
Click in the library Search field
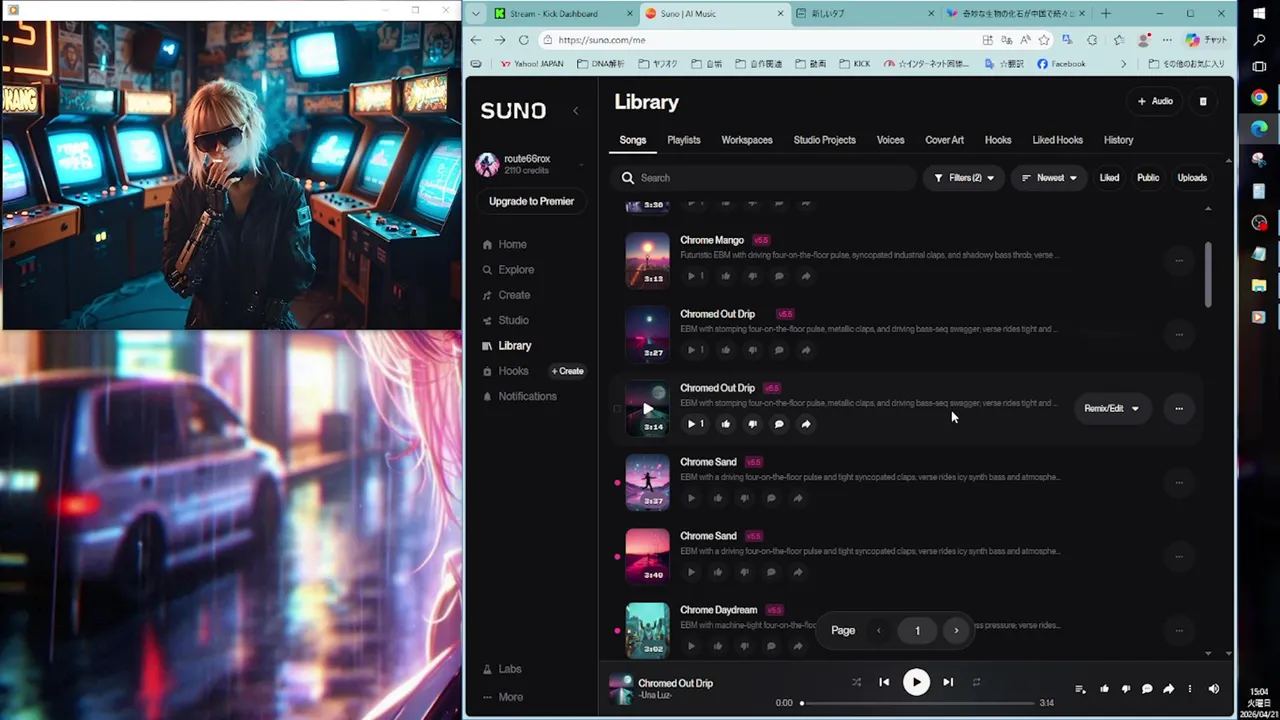(763, 178)
